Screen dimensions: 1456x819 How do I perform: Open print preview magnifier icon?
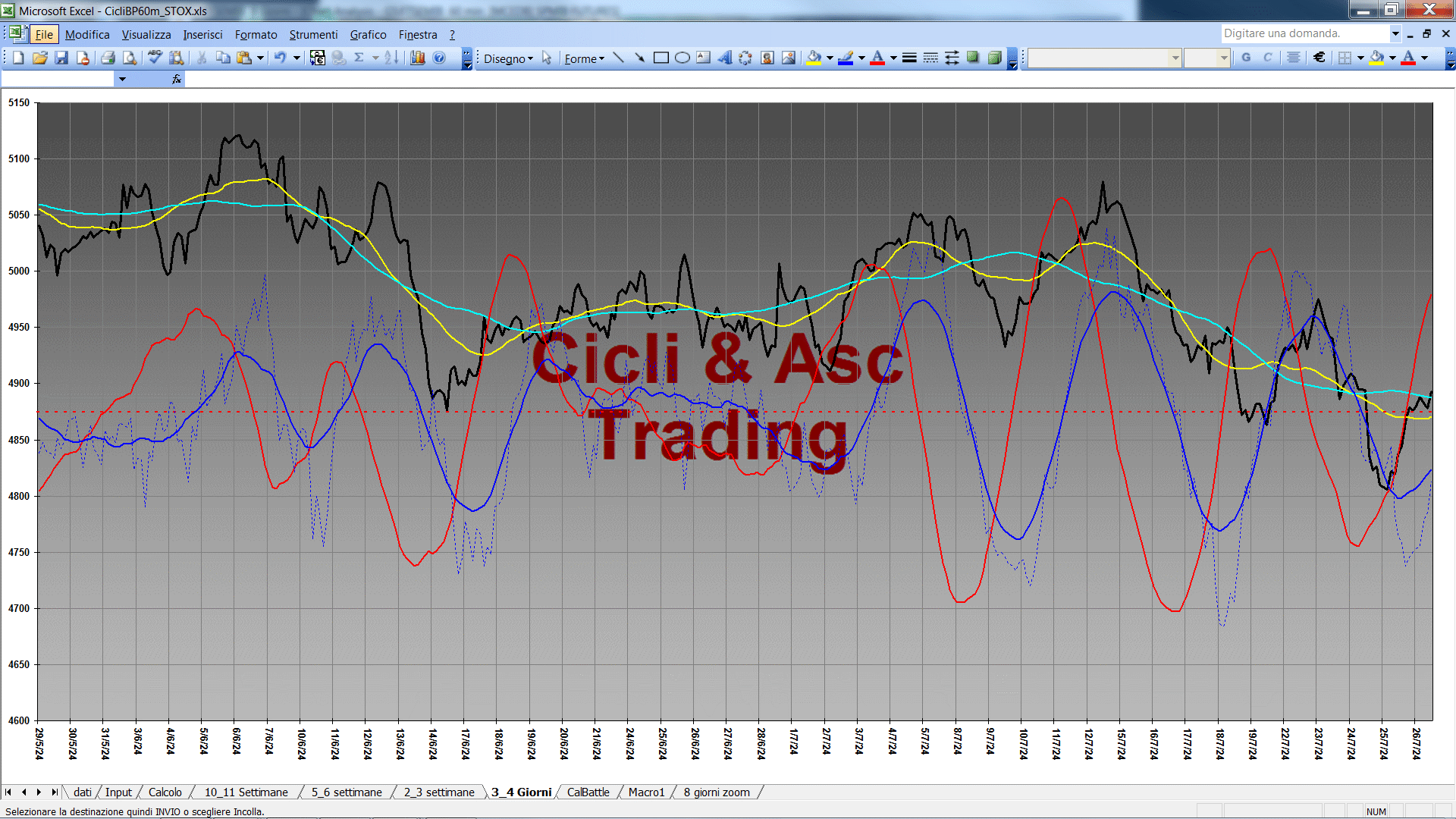pos(130,58)
